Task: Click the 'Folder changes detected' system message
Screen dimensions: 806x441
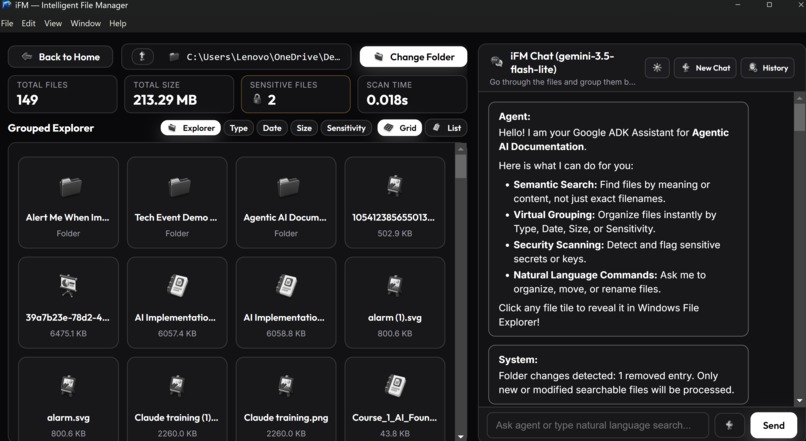Action: pos(616,383)
